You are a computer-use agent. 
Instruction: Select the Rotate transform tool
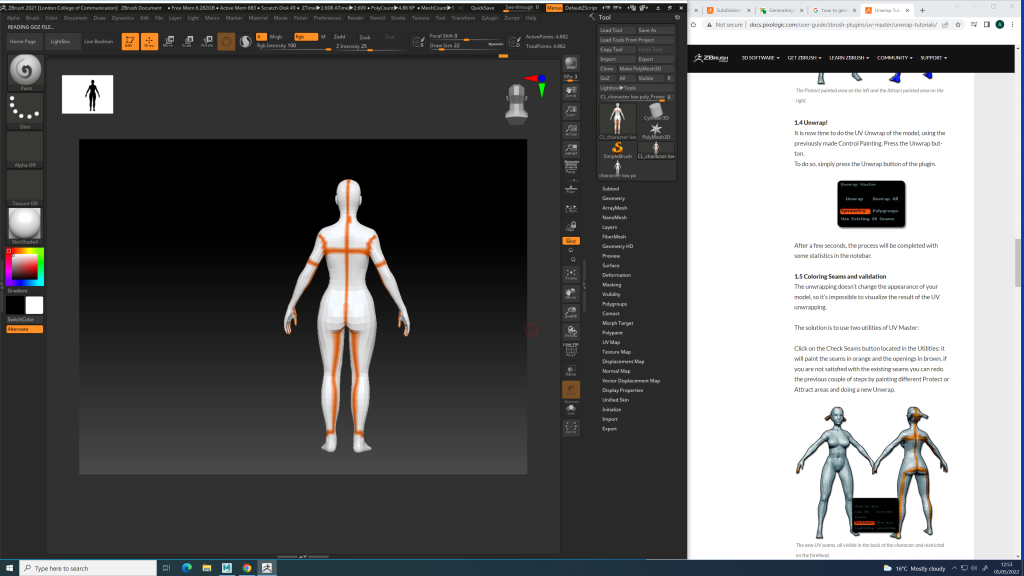(206, 42)
